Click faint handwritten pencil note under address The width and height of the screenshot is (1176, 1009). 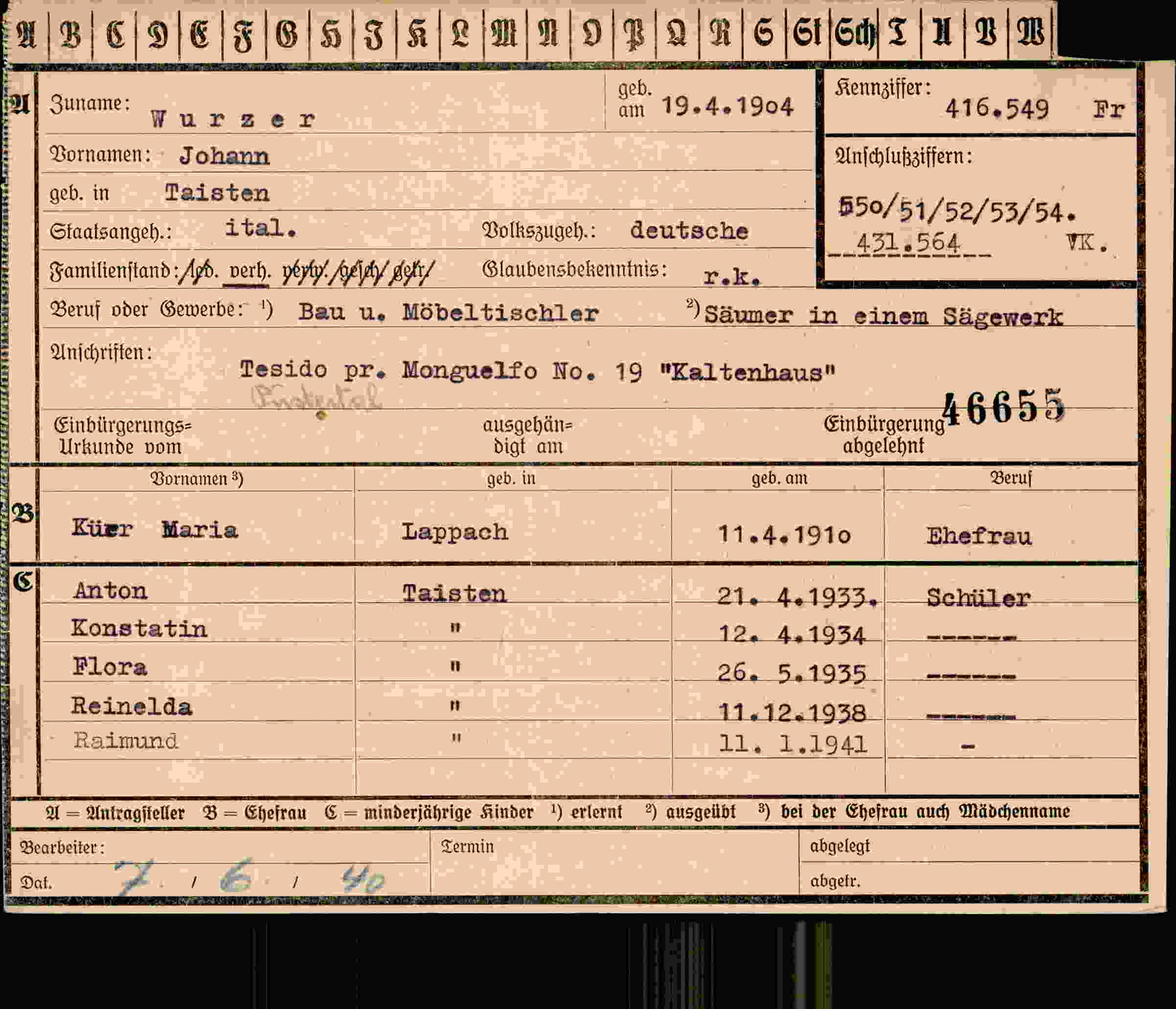click(x=316, y=397)
